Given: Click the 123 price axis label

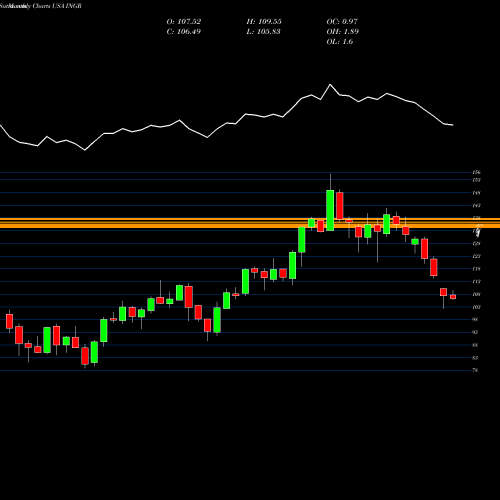Looking at the screenshot, I should coord(476,256).
